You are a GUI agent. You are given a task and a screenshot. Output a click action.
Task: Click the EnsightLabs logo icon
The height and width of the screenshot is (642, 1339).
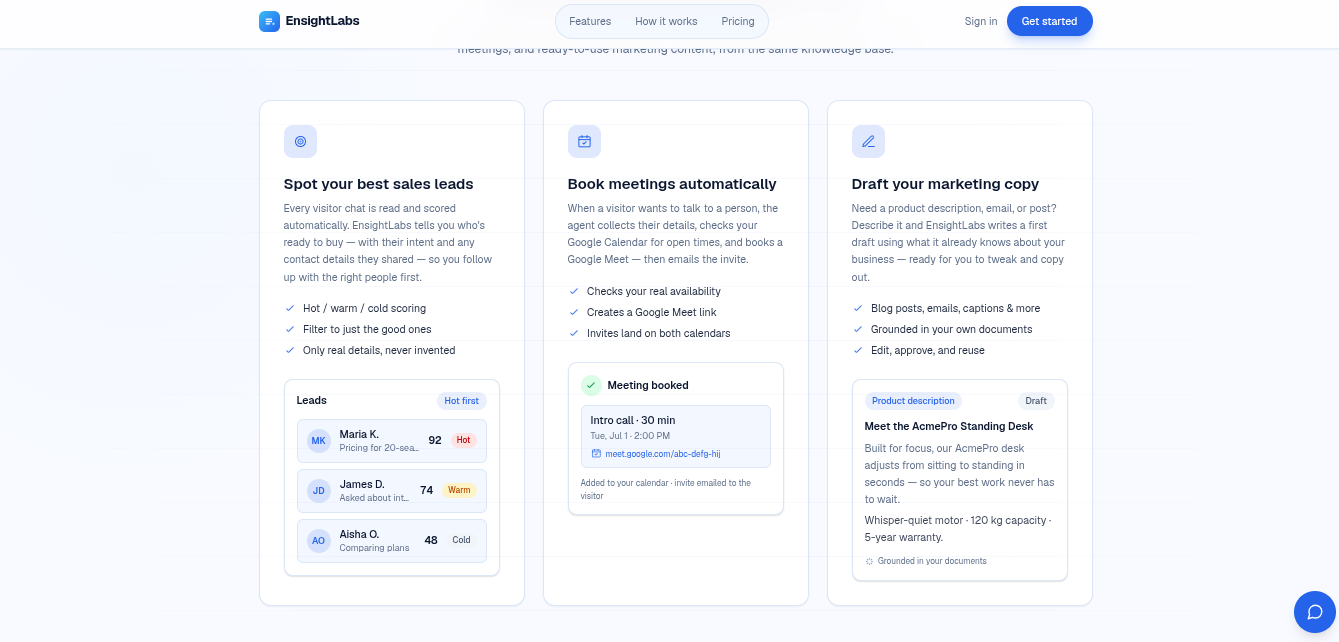[269, 21]
